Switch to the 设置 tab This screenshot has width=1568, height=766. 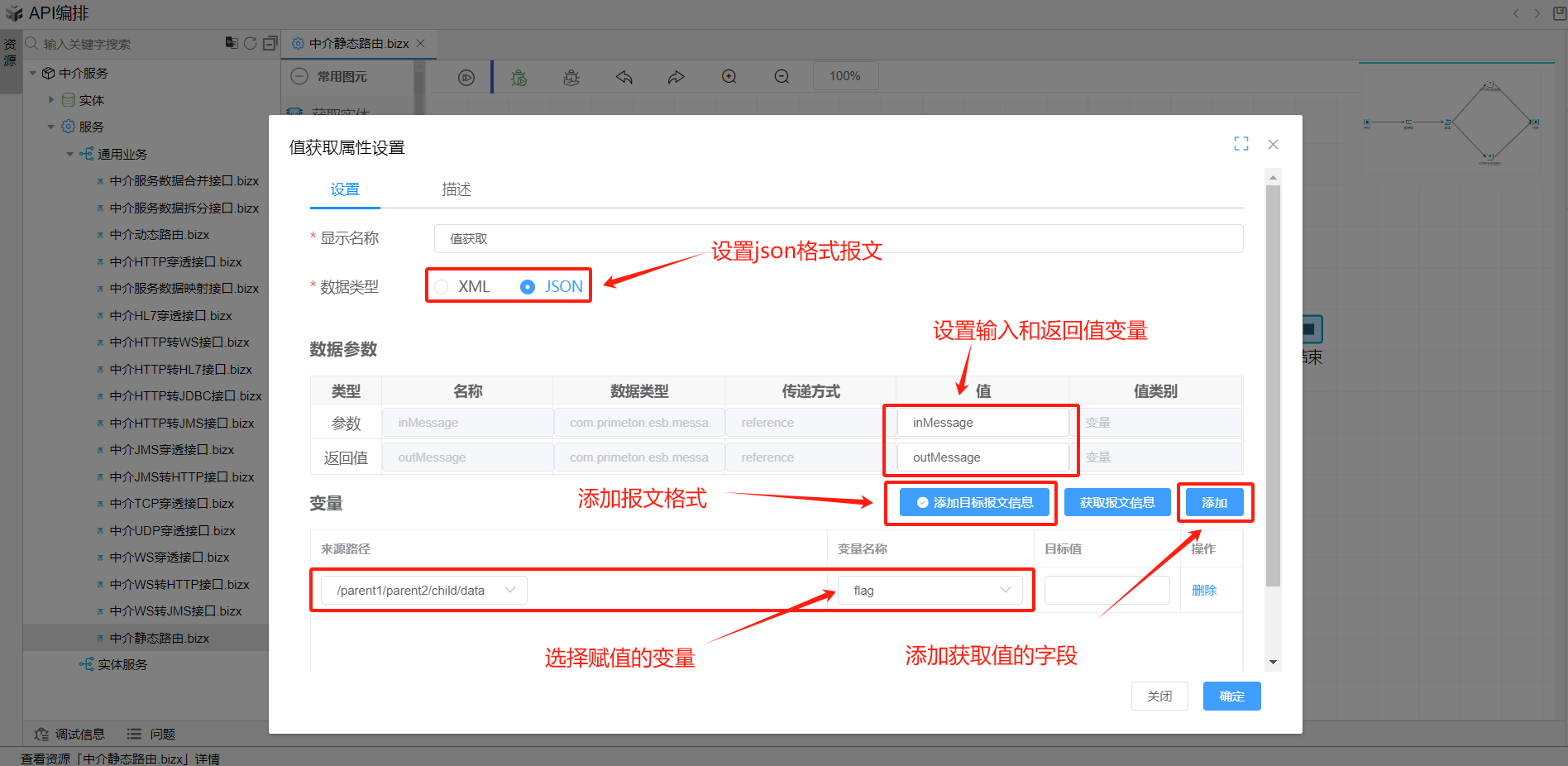tap(345, 189)
